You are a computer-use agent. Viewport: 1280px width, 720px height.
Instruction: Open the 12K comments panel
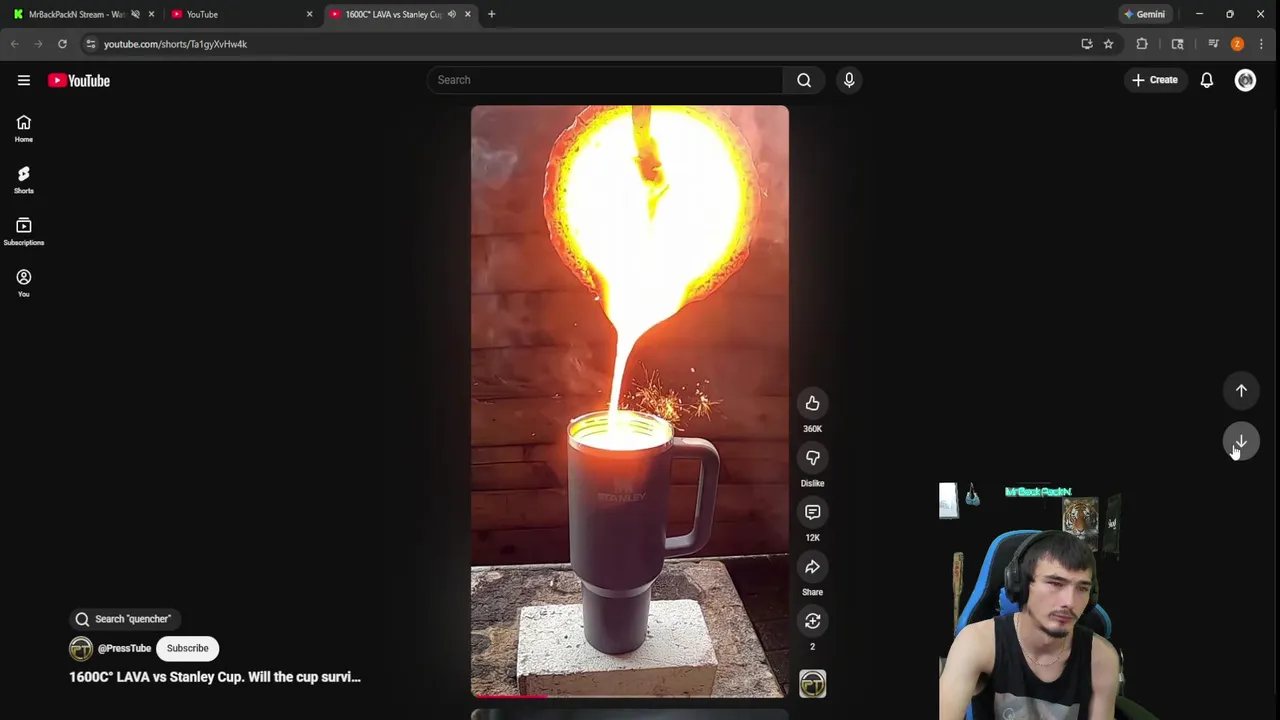click(x=812, y=512)
